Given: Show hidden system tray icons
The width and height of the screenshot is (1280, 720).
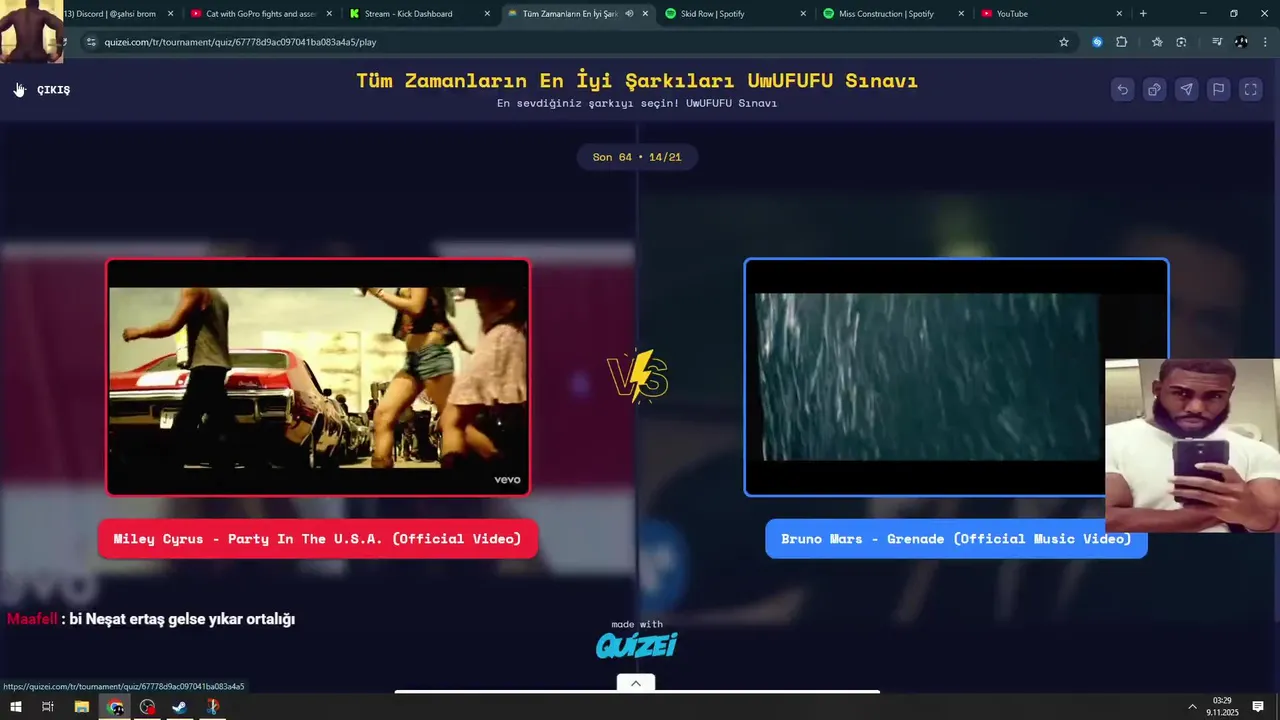Looking at the screenshot, I should 1192,707.
